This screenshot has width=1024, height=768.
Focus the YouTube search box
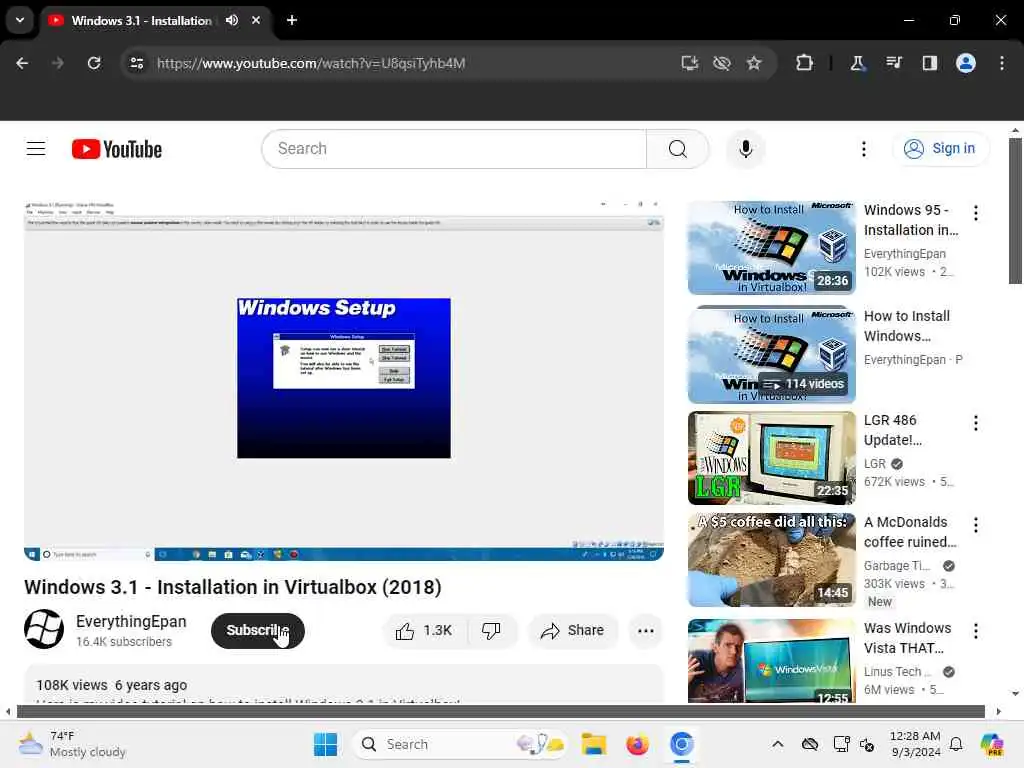pos(455,149)
